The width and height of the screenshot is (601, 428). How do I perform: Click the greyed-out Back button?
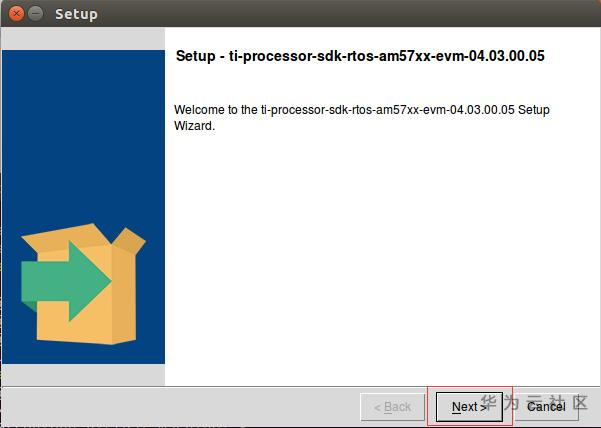(392, 407)
